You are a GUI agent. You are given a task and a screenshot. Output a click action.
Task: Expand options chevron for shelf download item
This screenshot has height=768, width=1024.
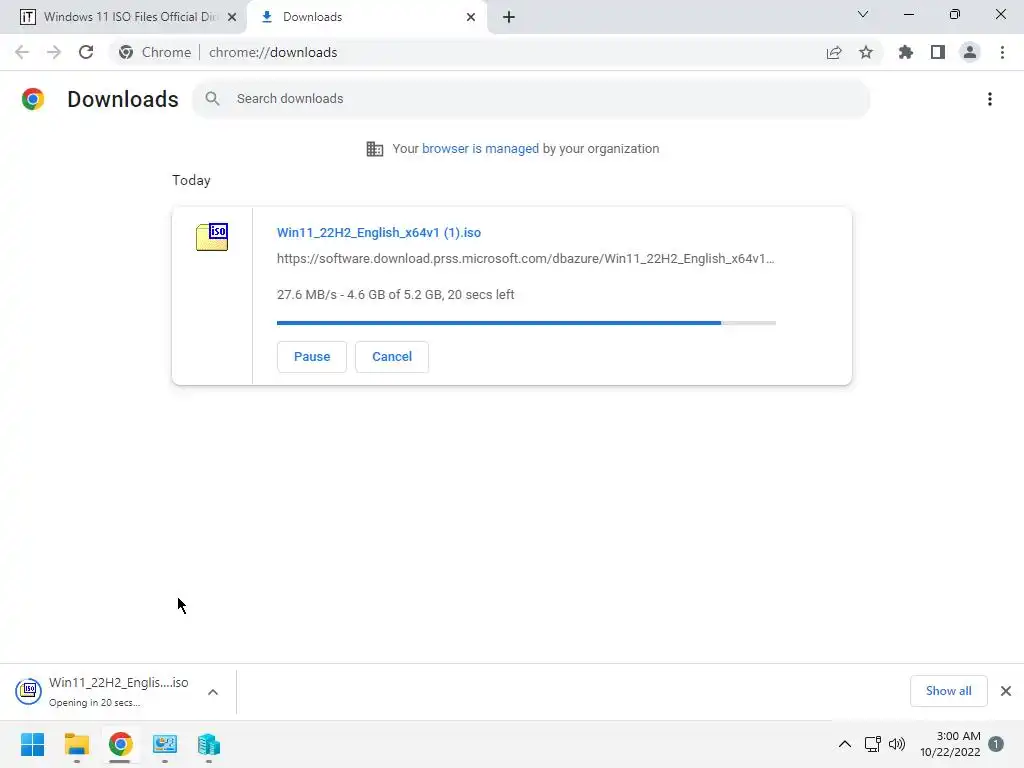213,692
